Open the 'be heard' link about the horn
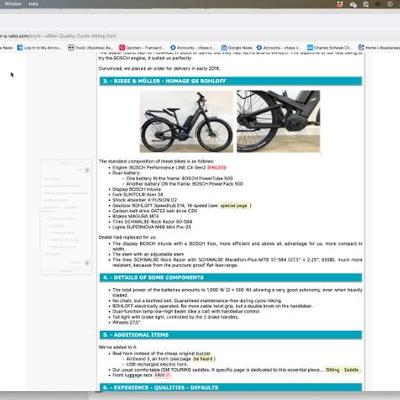 (204, 359)
